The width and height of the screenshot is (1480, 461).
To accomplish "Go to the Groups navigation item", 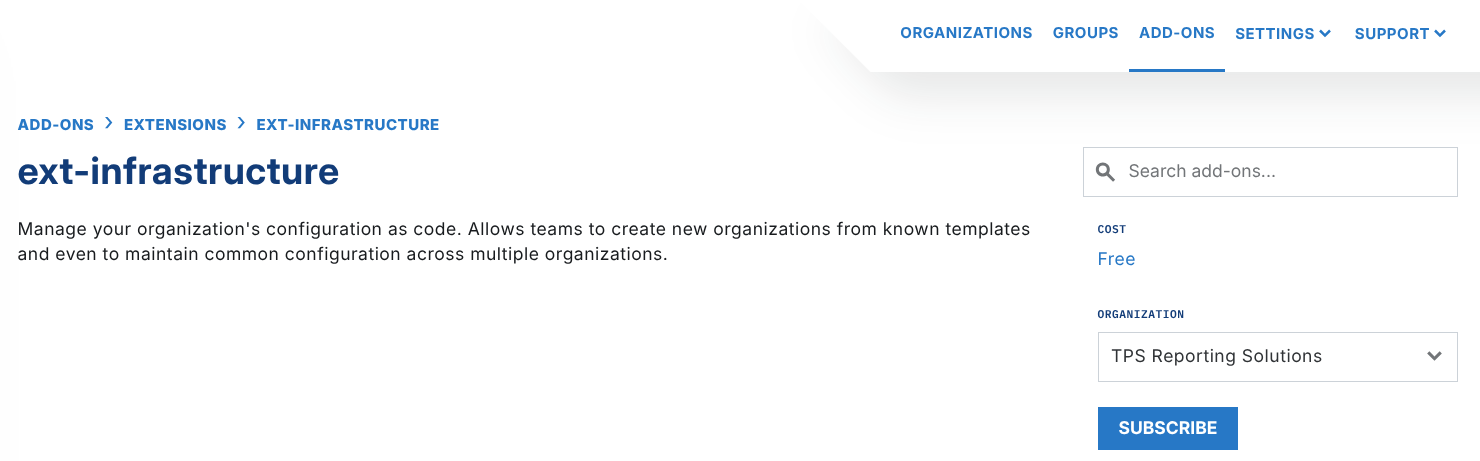I will coord(1085,33).
